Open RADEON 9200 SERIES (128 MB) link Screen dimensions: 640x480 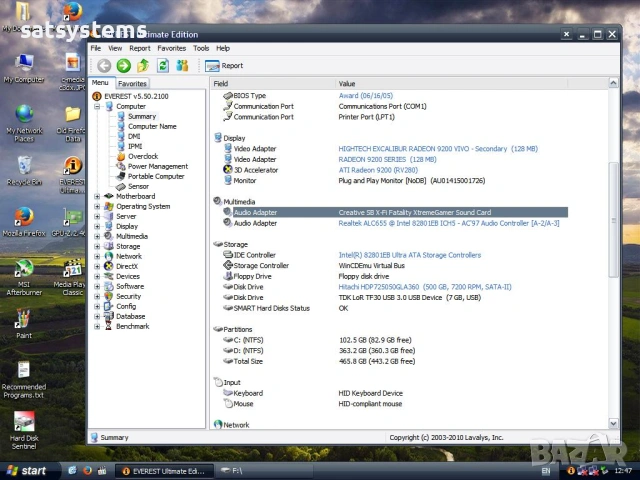click(387, 159)
